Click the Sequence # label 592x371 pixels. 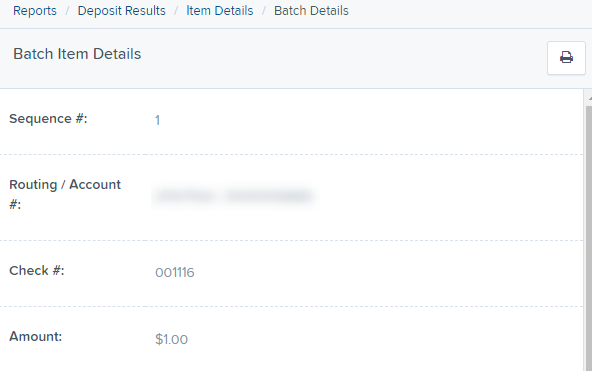click(x=48, y=119)
